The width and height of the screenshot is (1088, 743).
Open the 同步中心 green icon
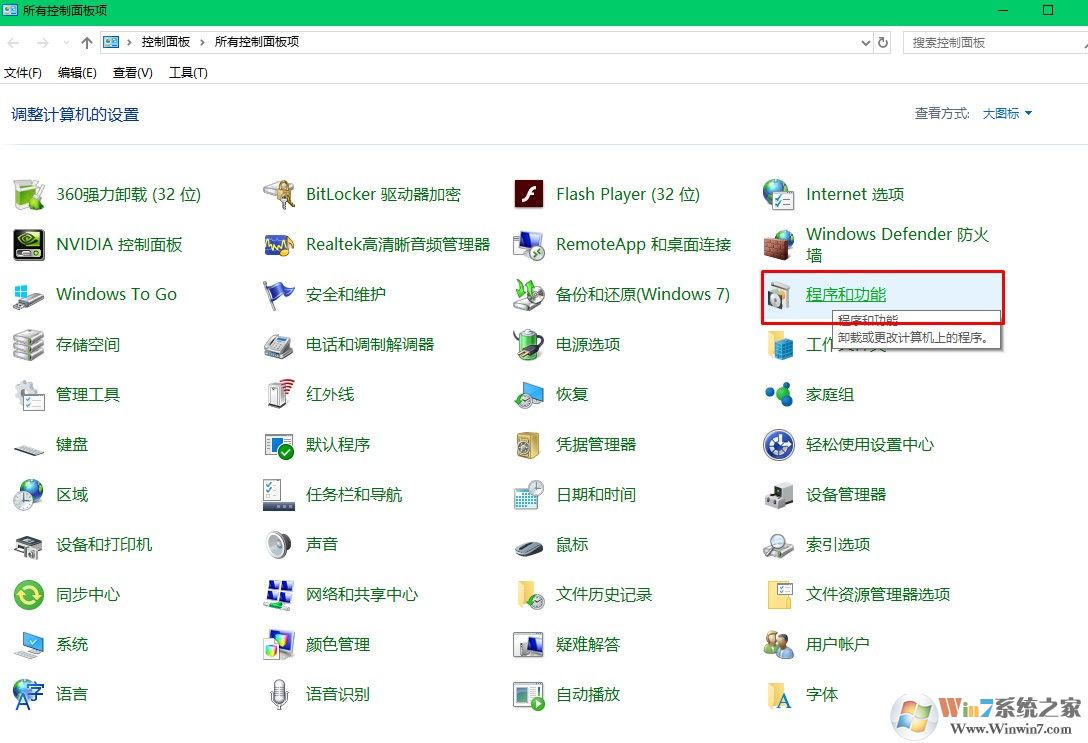(x=29, y=595)
